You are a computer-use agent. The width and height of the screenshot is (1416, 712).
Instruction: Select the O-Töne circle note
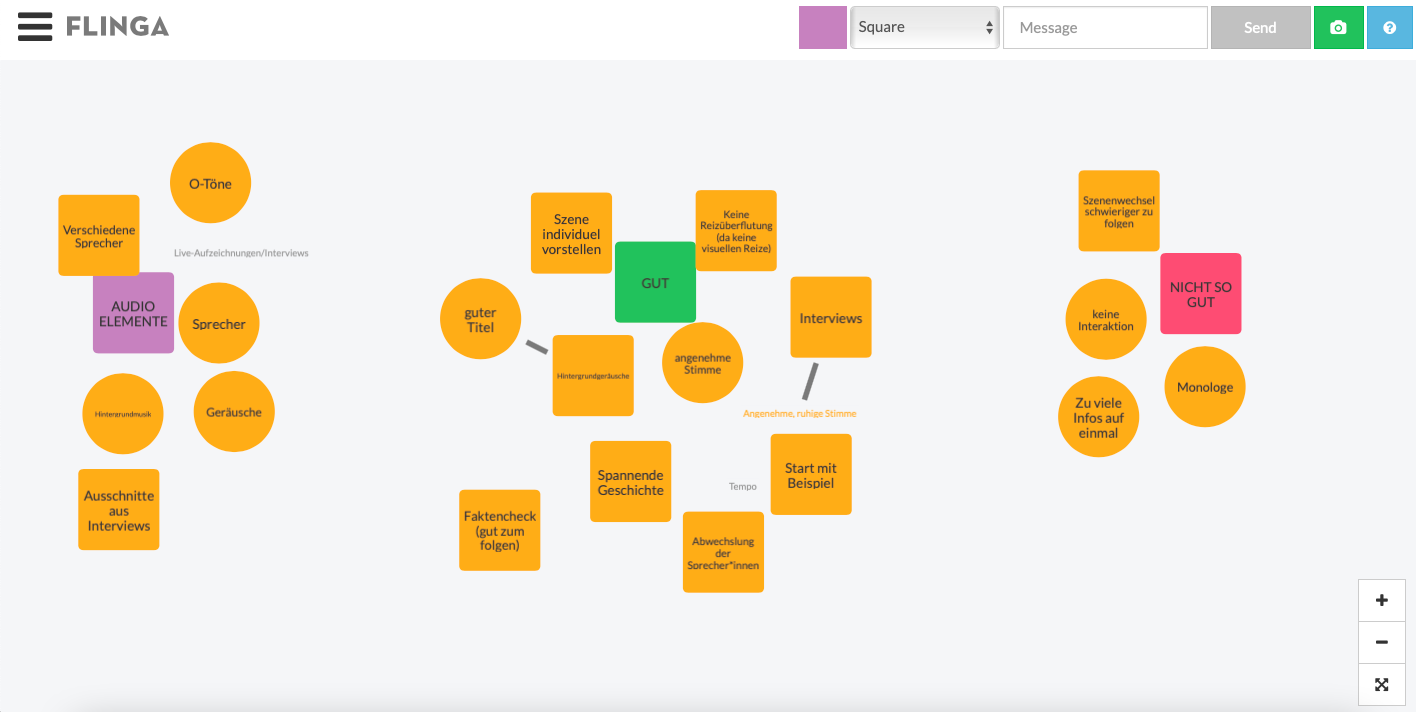coord(210,183)
